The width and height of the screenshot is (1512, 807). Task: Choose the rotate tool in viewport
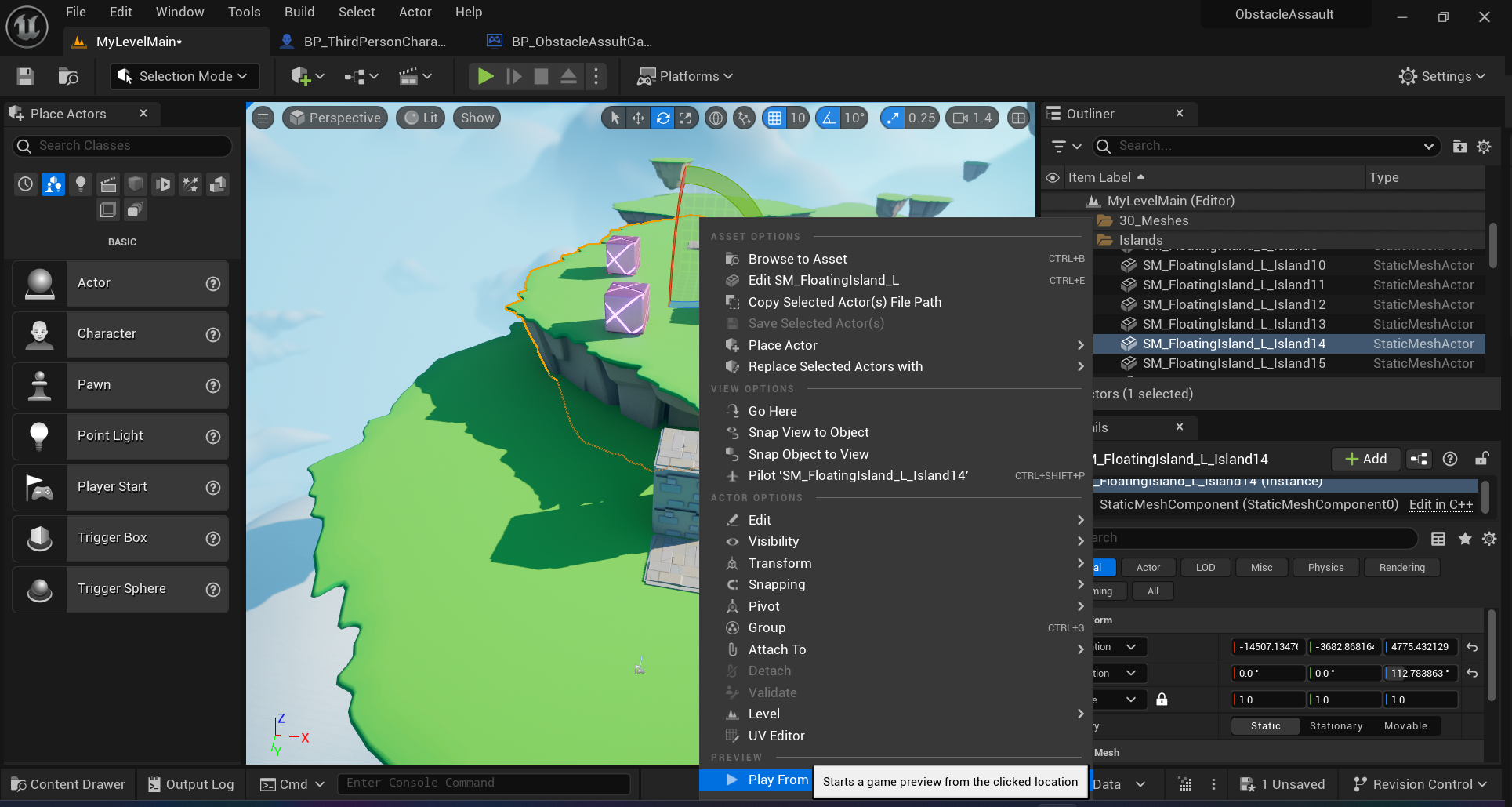663,118
